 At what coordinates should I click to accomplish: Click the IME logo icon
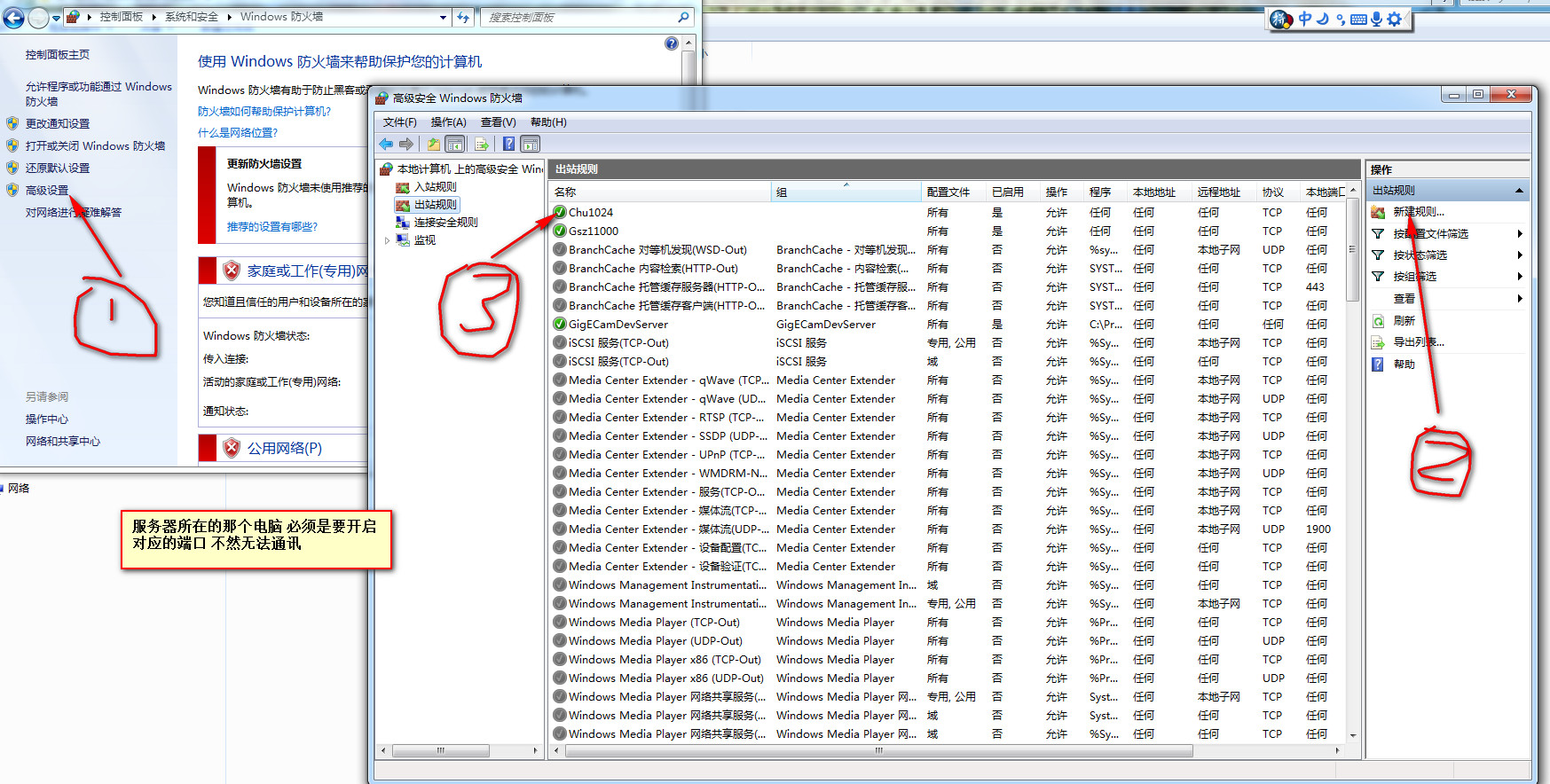(x=1281, y=19)
